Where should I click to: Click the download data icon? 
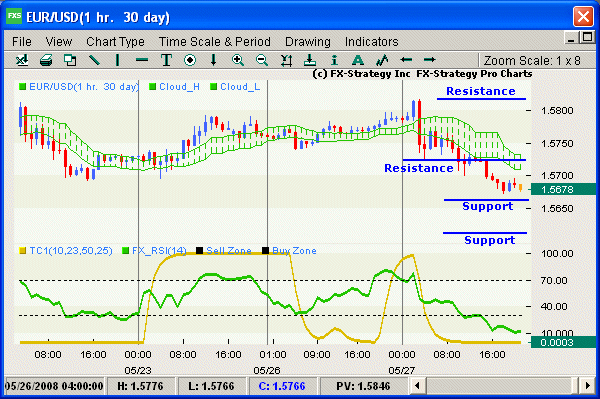pyautogui.click(x=310, y=60)
